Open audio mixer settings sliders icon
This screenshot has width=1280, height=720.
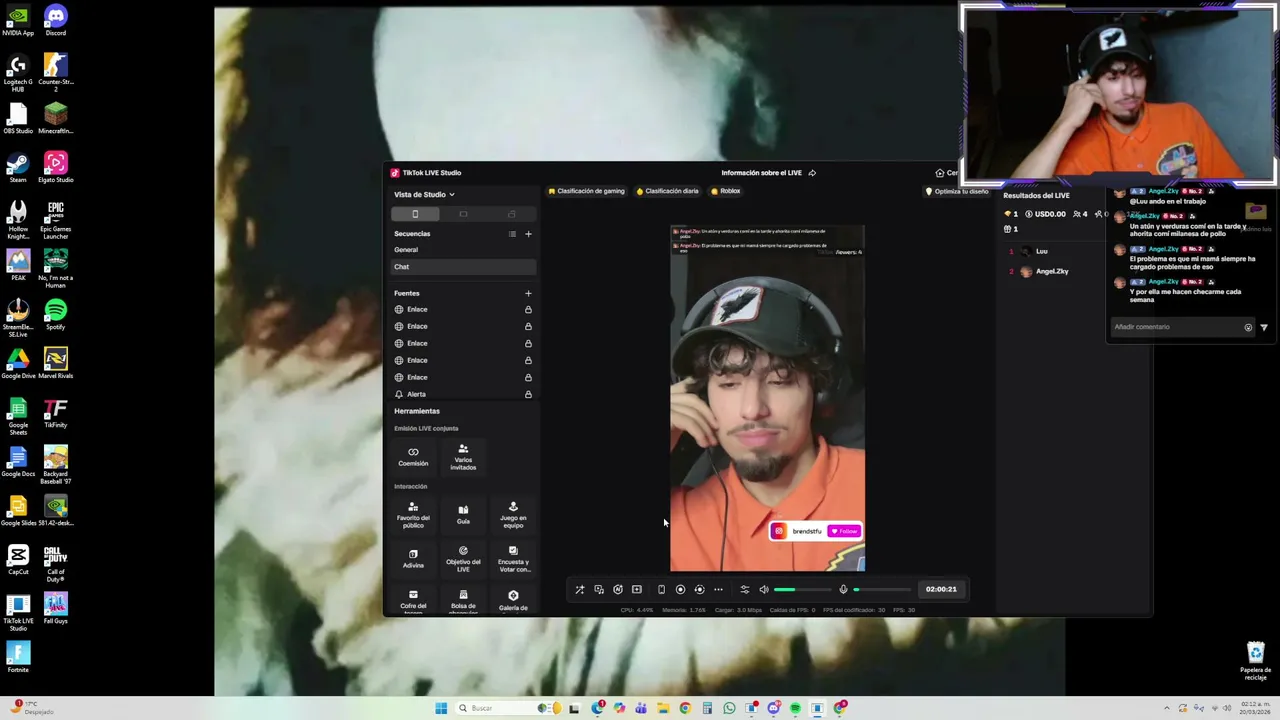[x=744, y=589]
